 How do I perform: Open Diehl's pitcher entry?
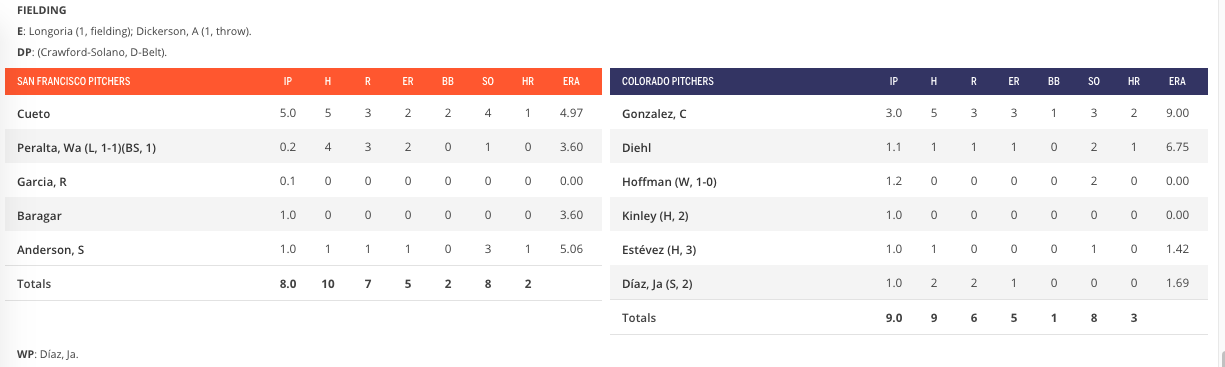pyautogui.click(x=635, y=148)
